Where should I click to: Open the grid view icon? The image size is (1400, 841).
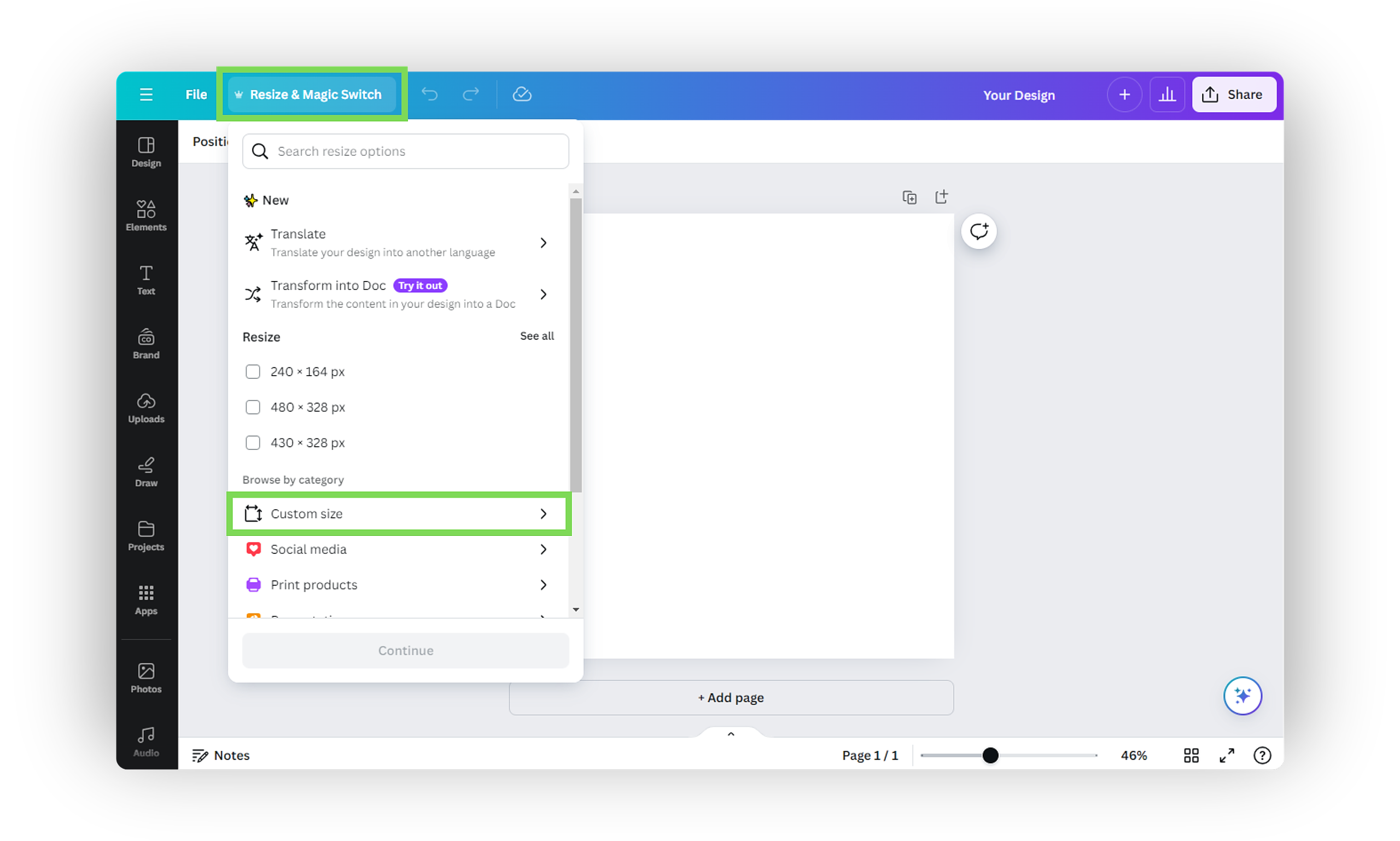click(x=1191, y=756)
